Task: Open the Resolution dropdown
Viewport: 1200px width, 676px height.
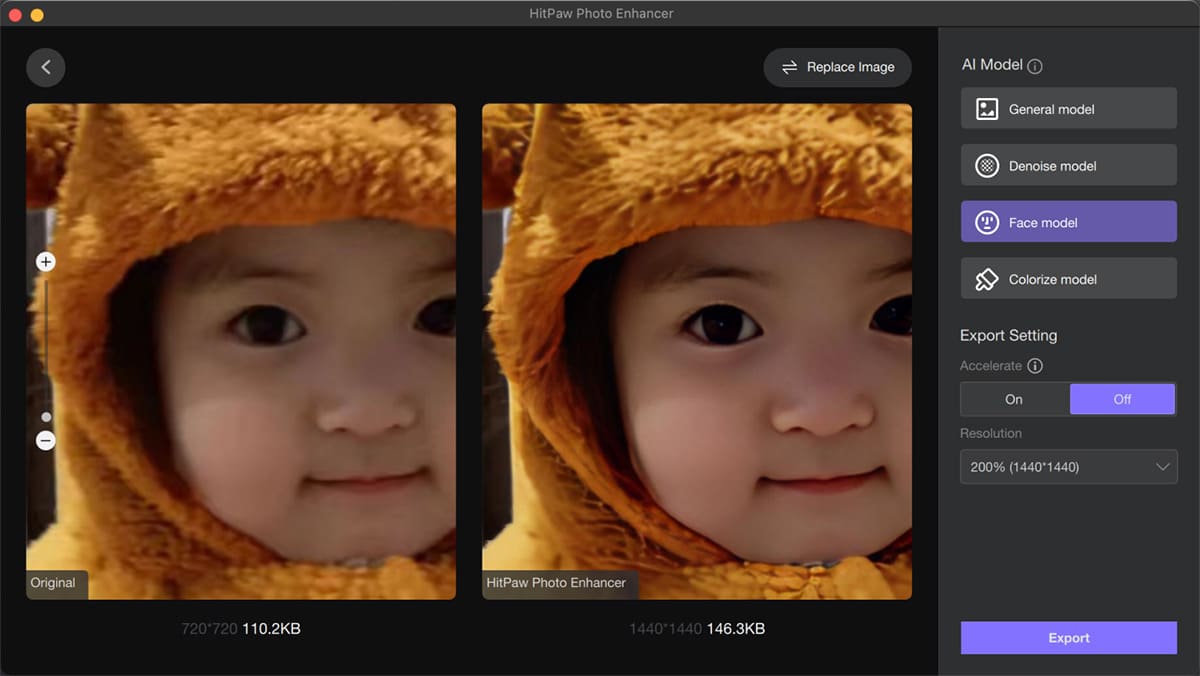Action: click(x=1068, y=467)
